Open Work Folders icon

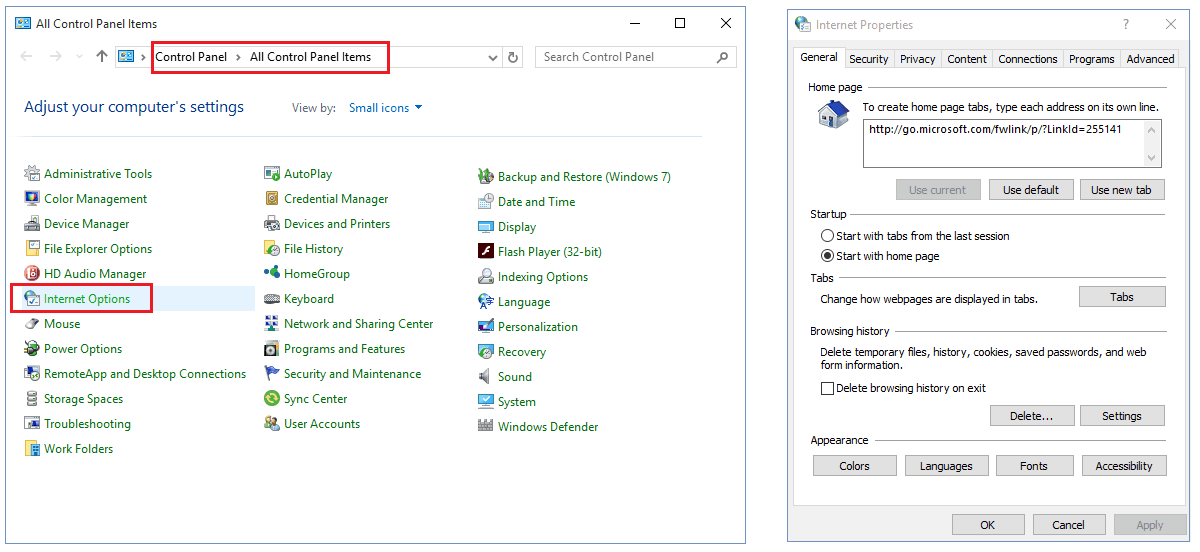pyautogui.click(x=32, y=449)
